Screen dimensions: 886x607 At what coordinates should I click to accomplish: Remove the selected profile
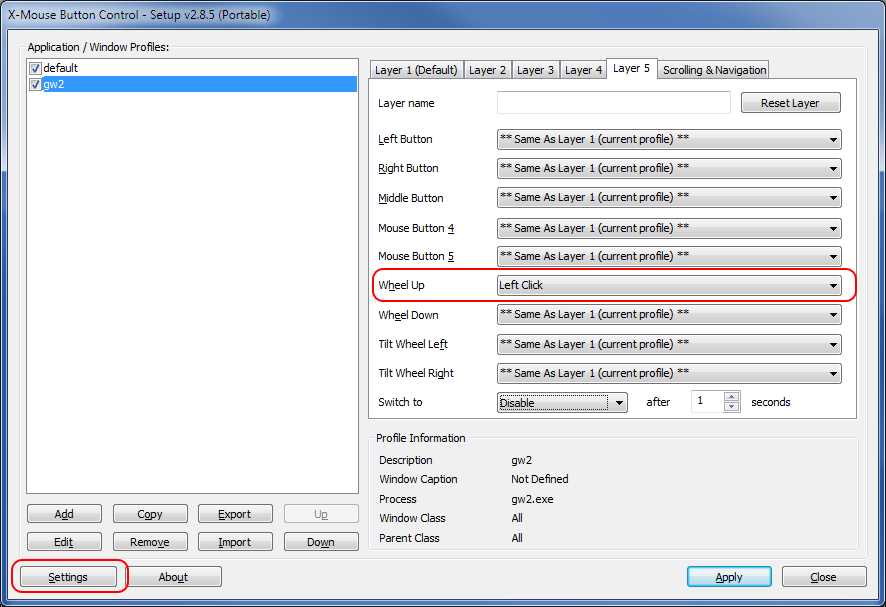149,542
